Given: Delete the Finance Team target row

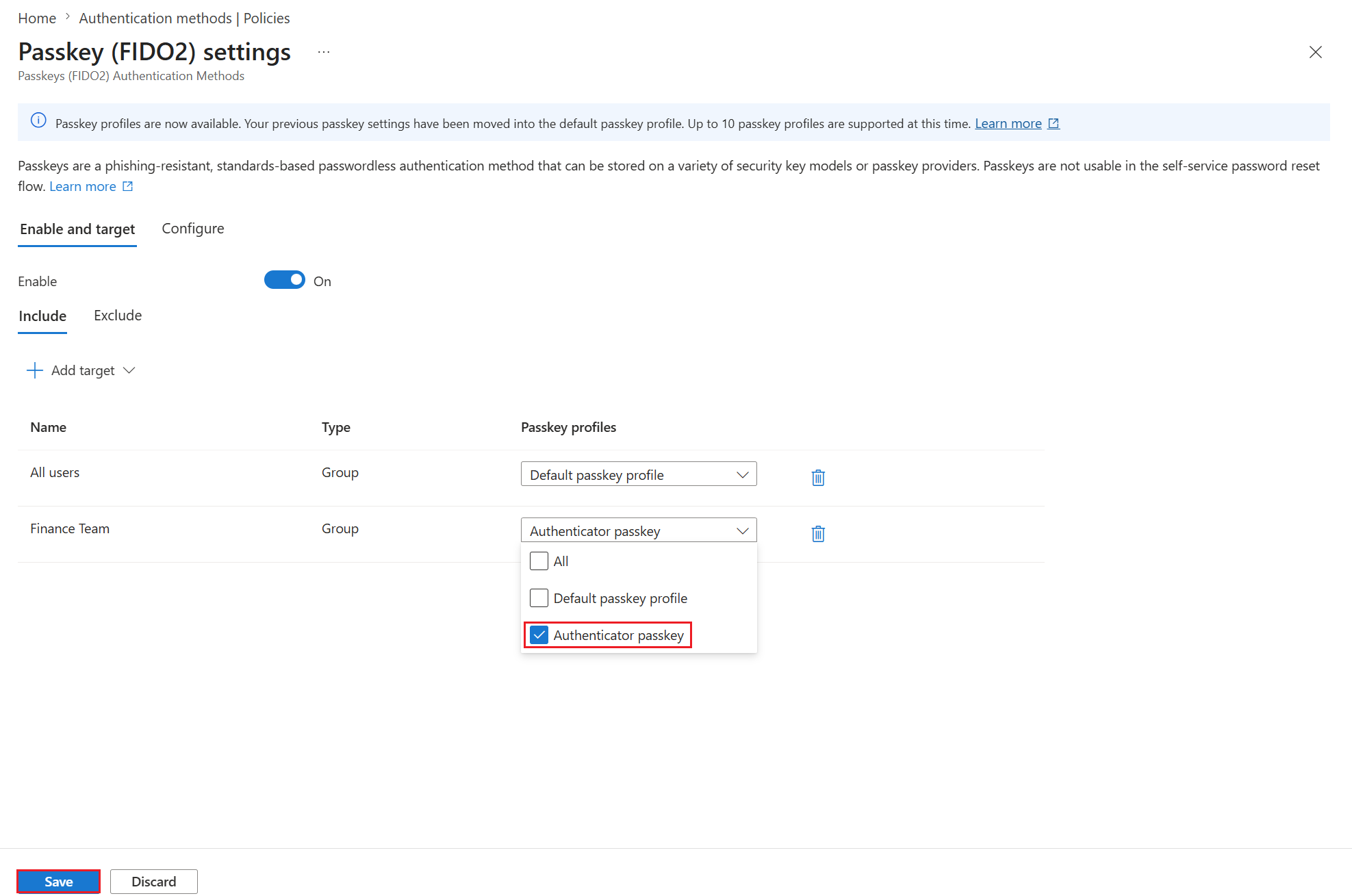Looking at the screenshot, I should (x=818, y=533).
